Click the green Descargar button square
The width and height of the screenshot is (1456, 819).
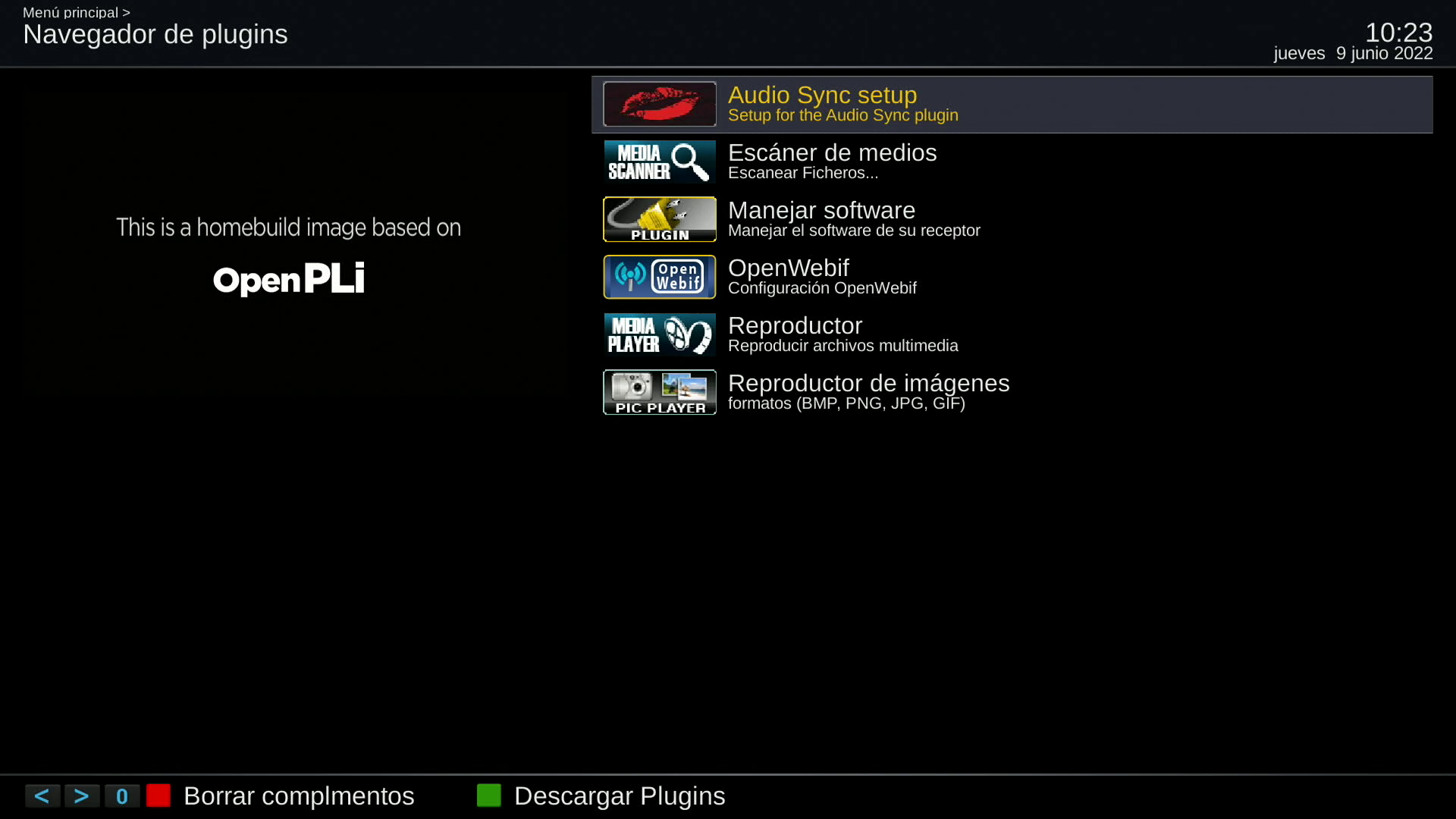pos(489,795)
